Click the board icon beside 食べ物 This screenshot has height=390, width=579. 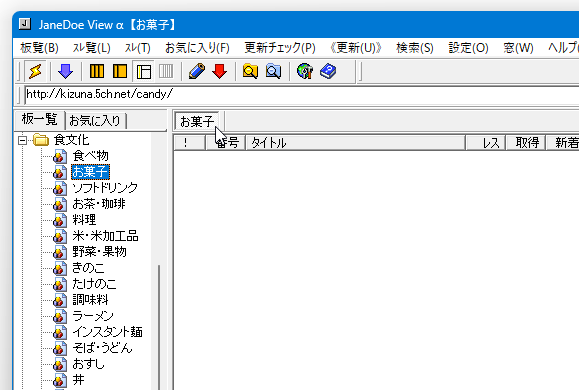coord(60,156)
